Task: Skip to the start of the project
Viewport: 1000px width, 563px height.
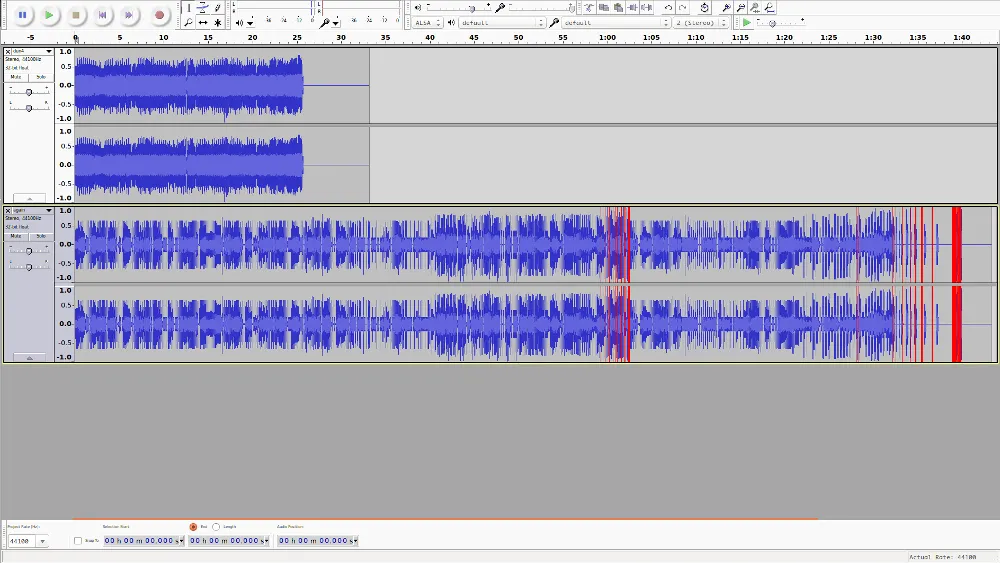Action: [103, 15]
